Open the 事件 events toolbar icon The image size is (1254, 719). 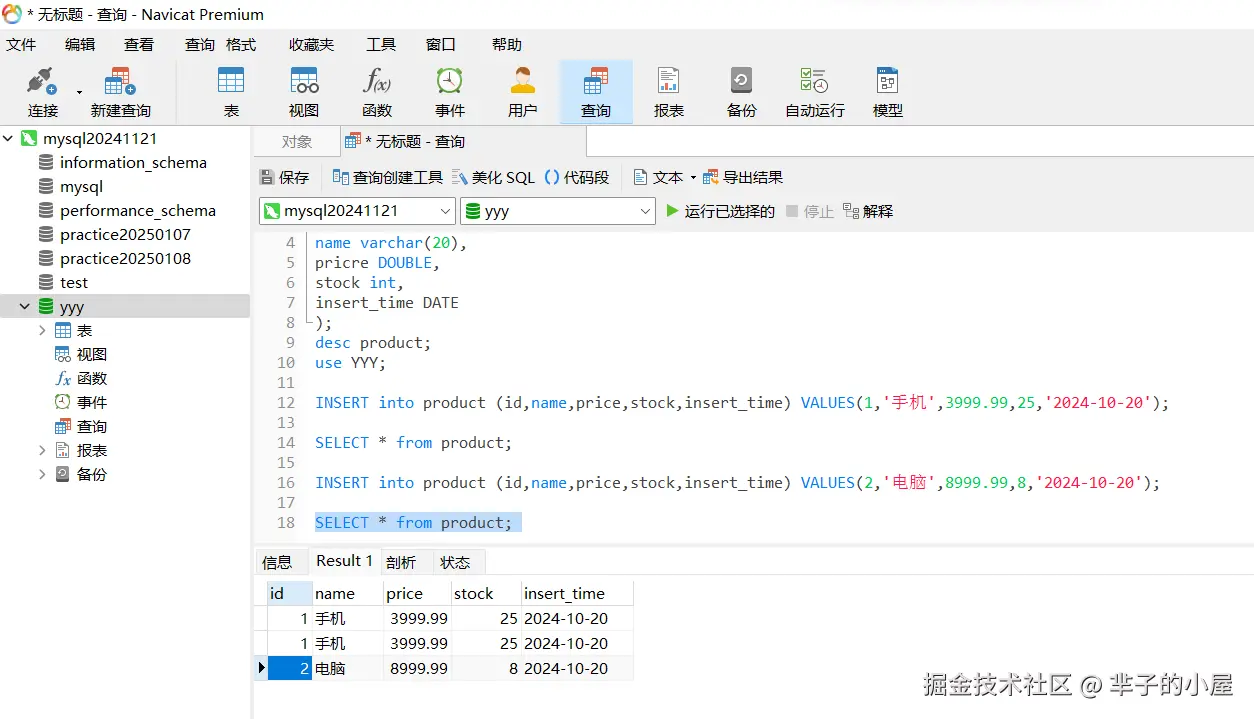tap(450, 92)
